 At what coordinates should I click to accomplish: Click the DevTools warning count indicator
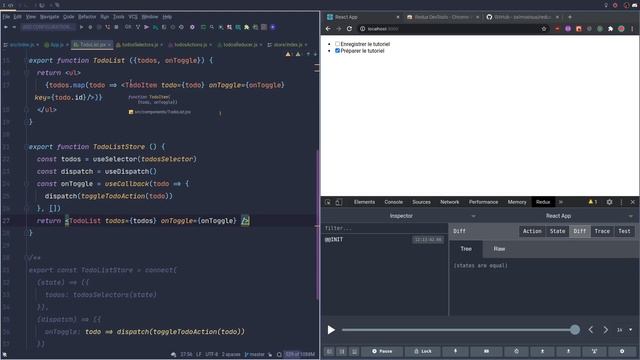pyautogui.click(x=593, y=202)
